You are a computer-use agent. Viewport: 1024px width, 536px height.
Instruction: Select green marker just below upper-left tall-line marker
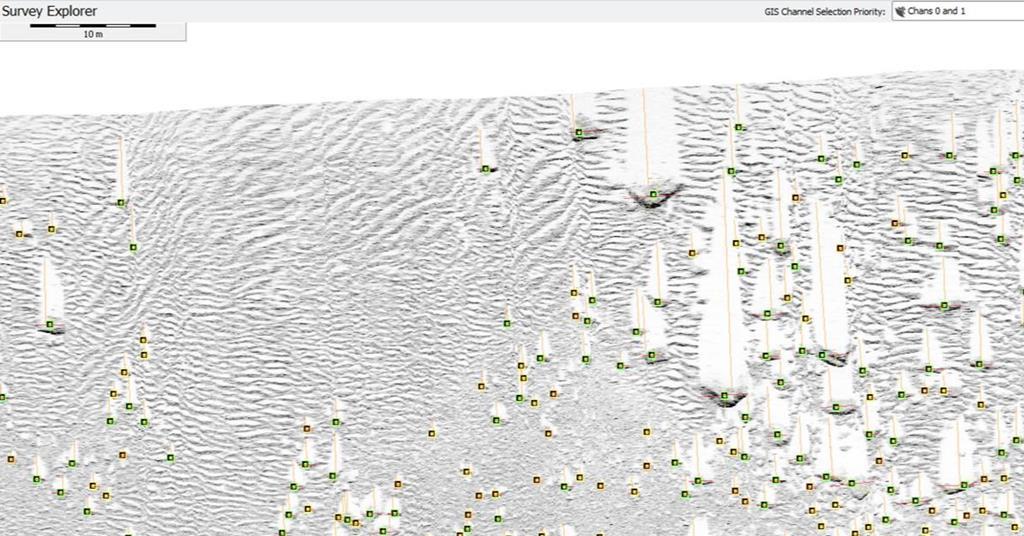[132, 247]
